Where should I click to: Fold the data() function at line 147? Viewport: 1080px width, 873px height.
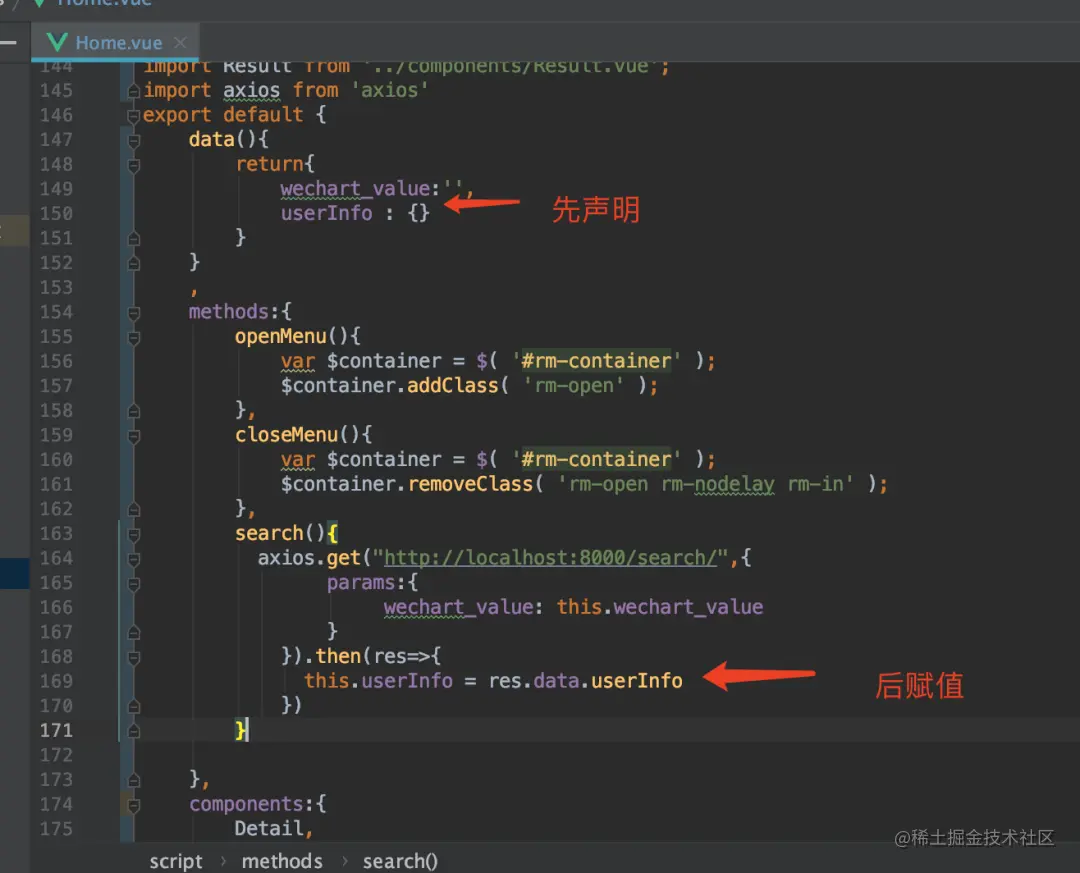[134, 141]
